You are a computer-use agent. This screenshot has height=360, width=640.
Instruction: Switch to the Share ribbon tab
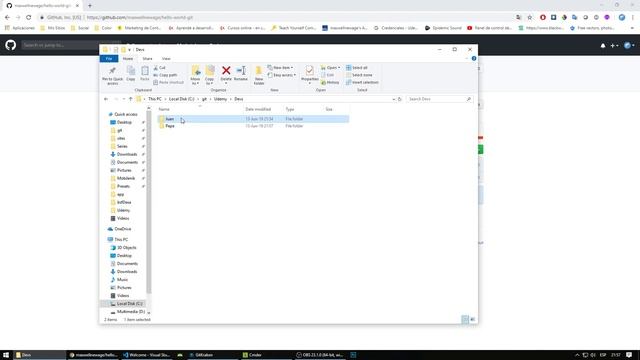(147, 59)
